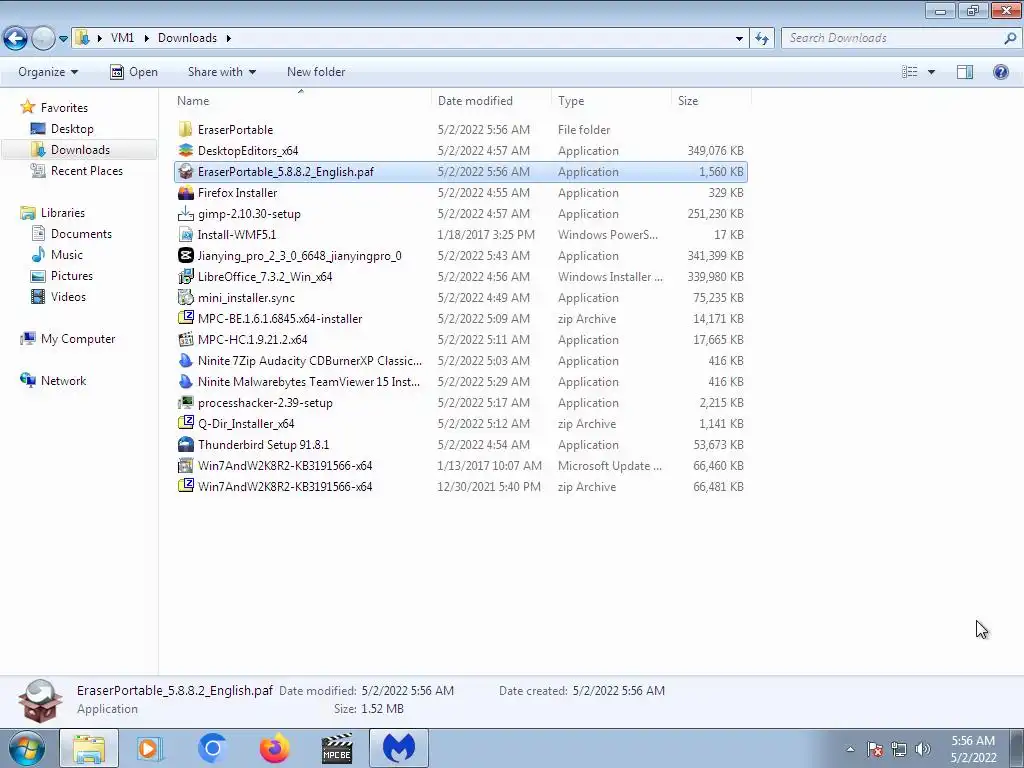Select Network in the navigation pane
This screenshot has width=1024, height=768.
[x=63, y=381]
